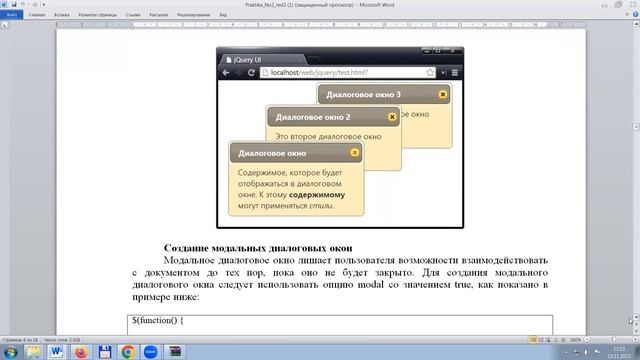Image resolution: width=640 pixels, height=360 pixels.
Task: Click the code line $(function() {
Action: click(x=158, y=320)
